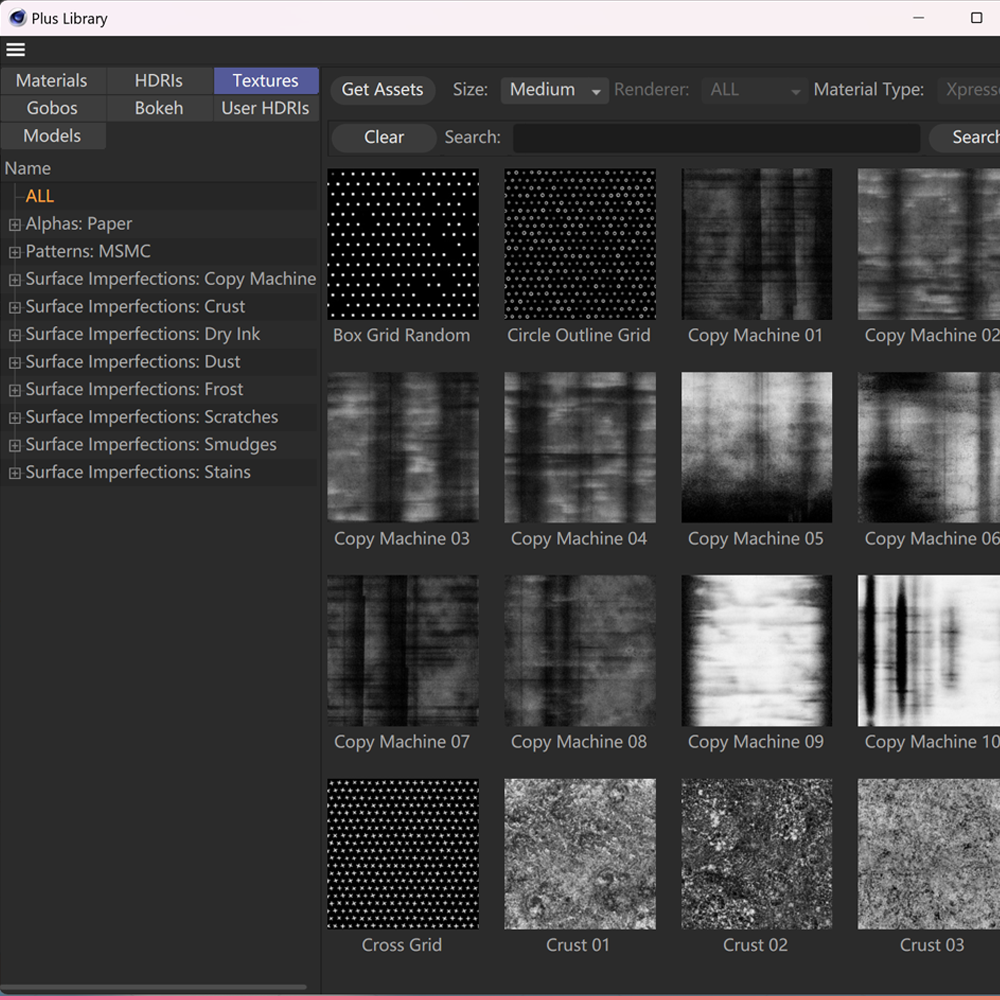The width and height of the screenshot is (1000, 1000).
Task: Select the Cross Grid texture thumbnail
Action: (x=403, y=854)
